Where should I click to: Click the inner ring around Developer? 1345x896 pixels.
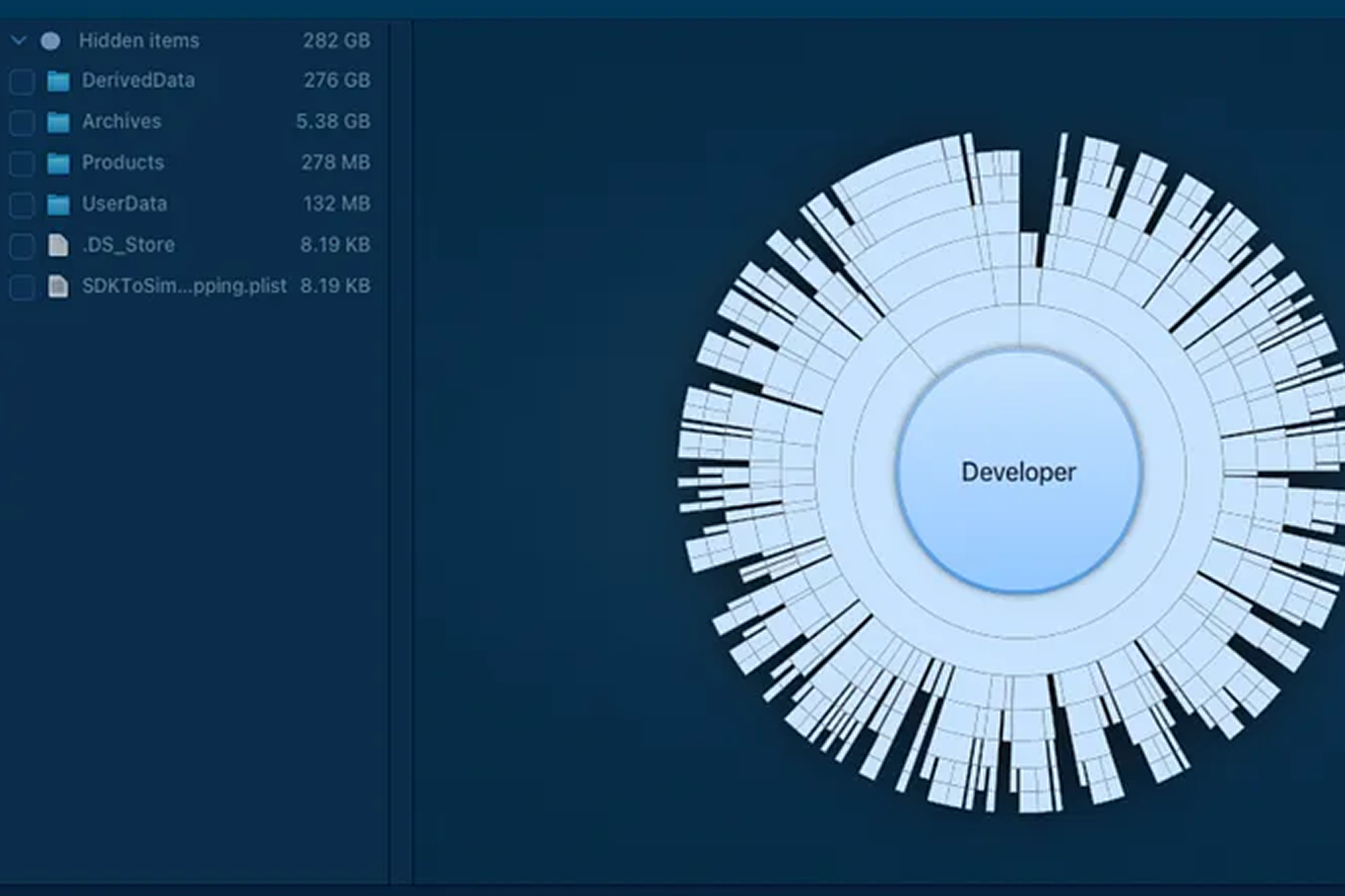click(1019, 616)
